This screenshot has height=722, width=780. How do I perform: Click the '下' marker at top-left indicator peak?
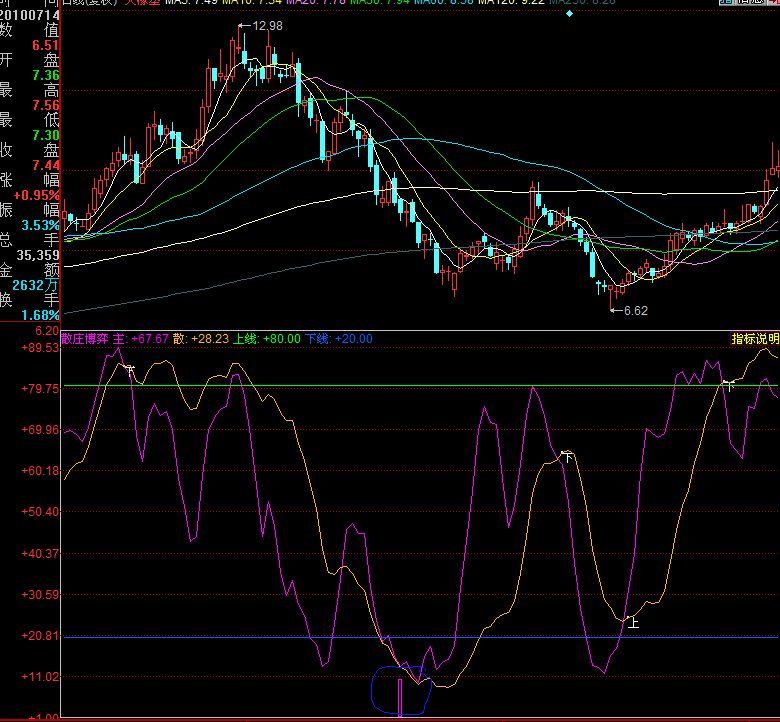pos(128,368)
